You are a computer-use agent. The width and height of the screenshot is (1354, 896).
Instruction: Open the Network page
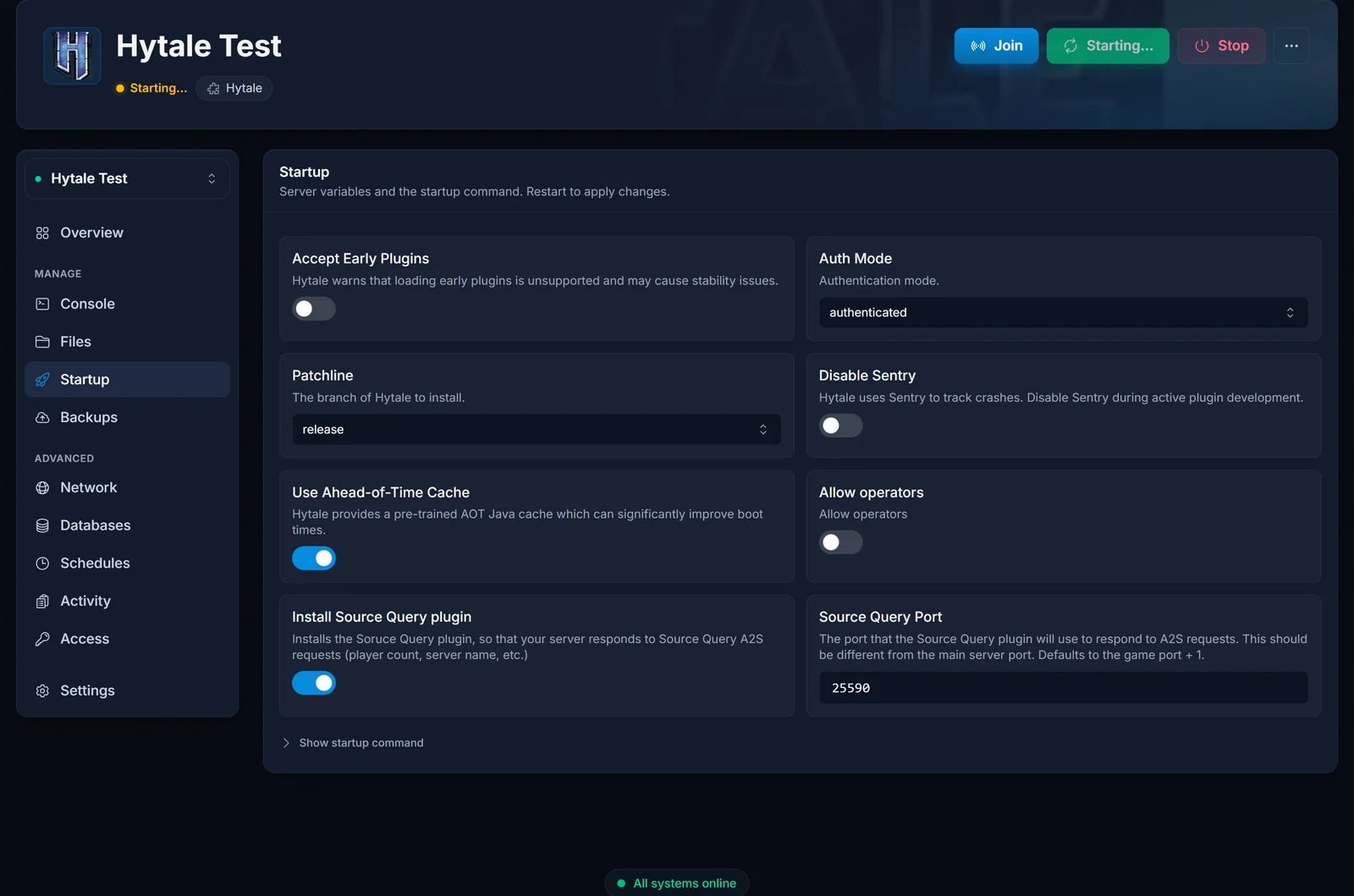[x=127, y=487]
